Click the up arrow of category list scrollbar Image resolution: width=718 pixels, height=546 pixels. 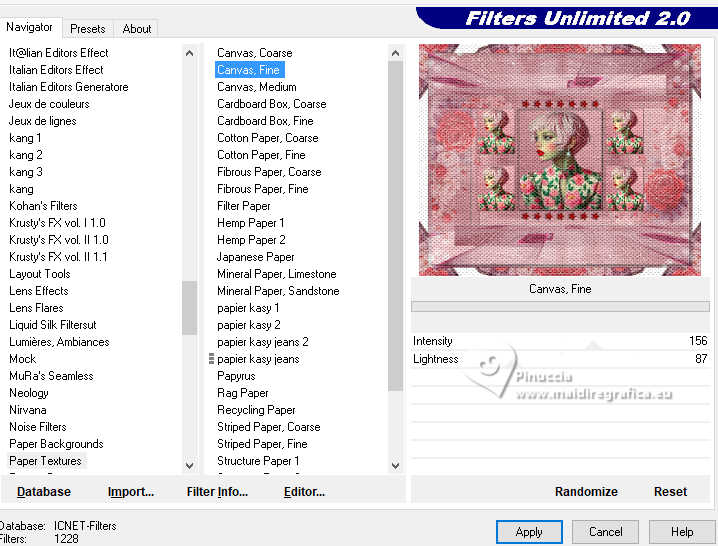click(x=189, y=53)
